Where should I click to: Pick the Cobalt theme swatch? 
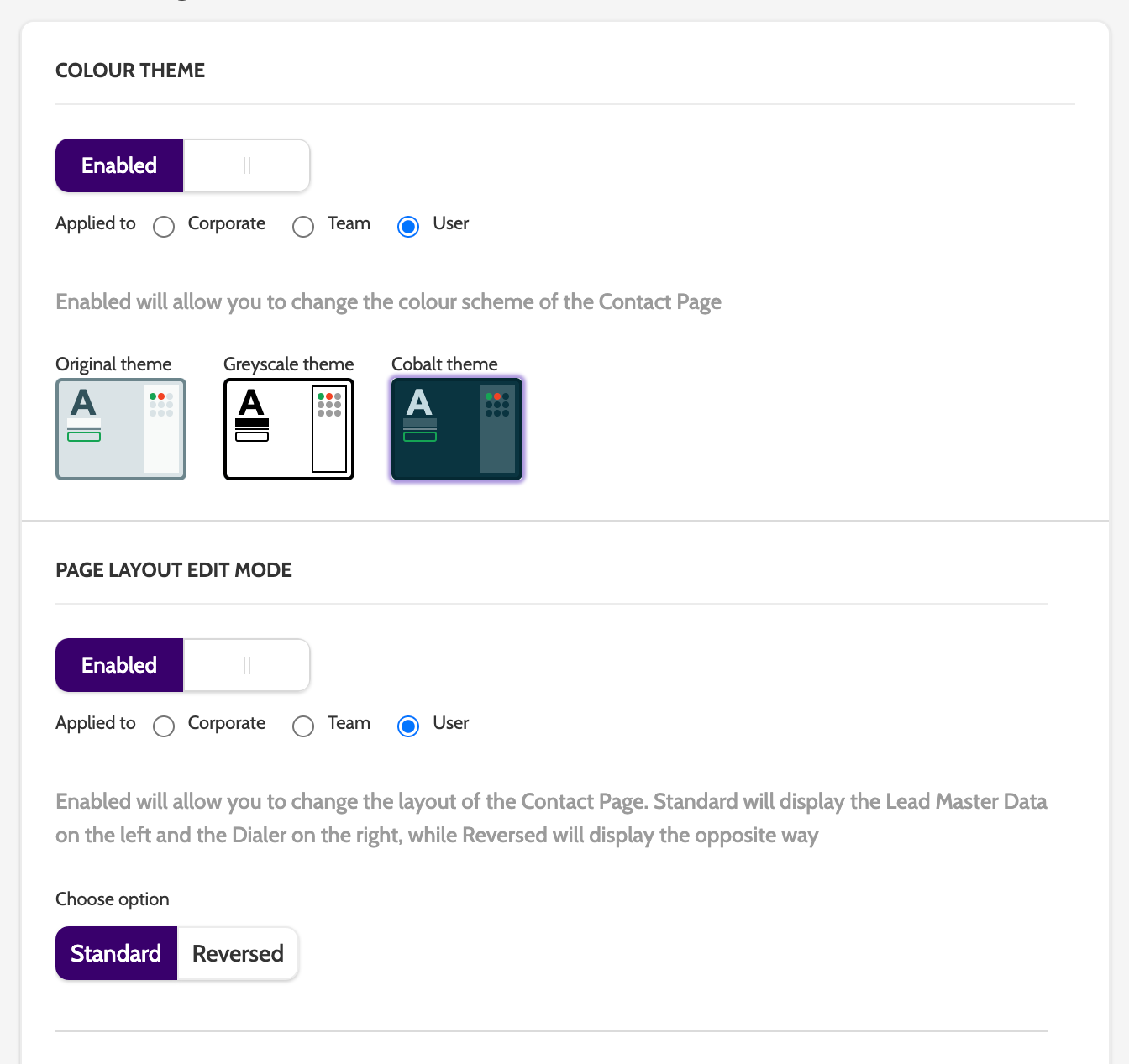point(457,429)
